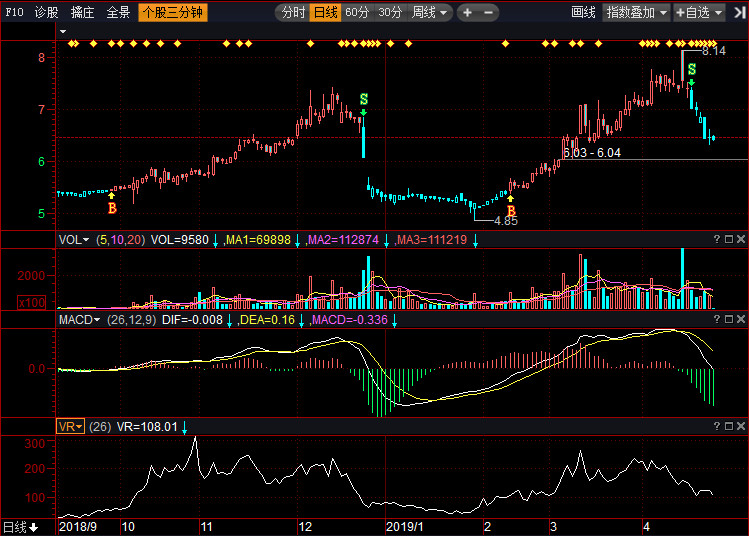The image size is (749, 536).
Task: Click the zoom out minus button
Action: click(x=487, y=13)
